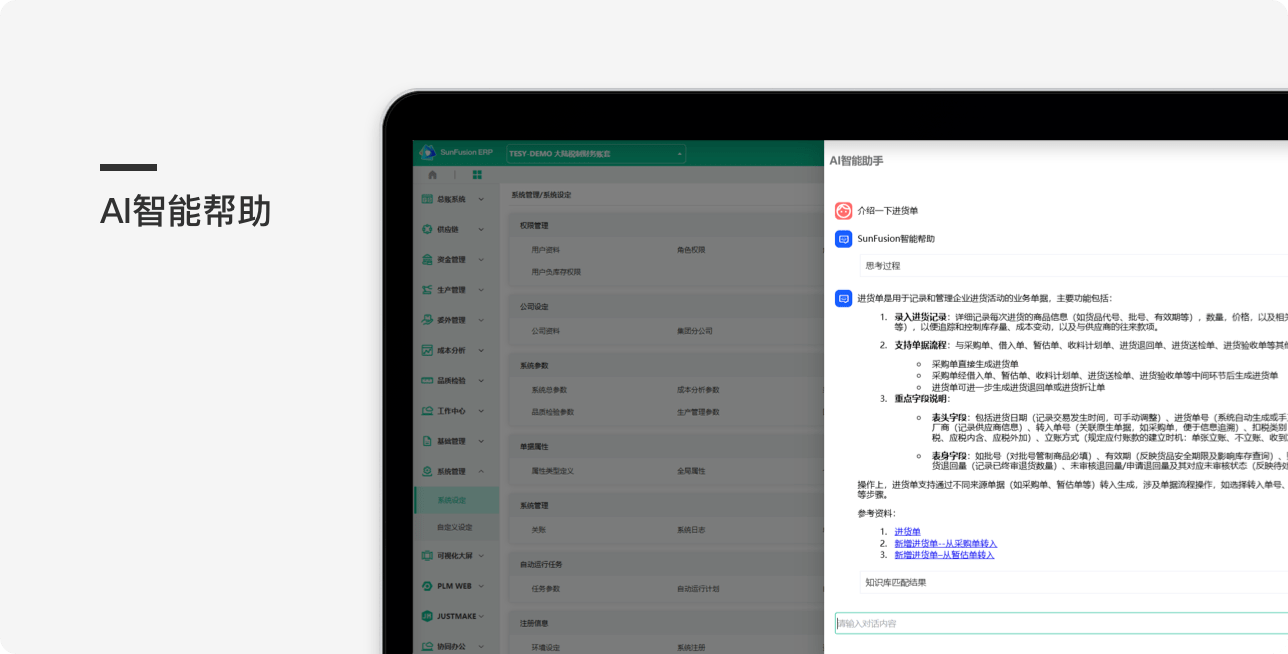
Task: Click the PLM WEB sidebar icon
Action: (x=427, y=585)
